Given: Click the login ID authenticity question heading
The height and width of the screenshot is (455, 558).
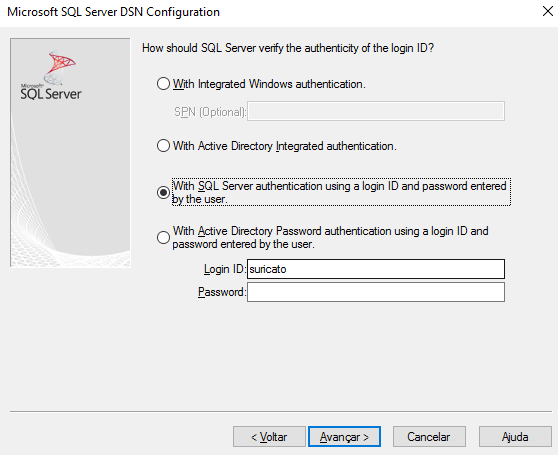Looking at the screenshot, I should tap(288, 48).
